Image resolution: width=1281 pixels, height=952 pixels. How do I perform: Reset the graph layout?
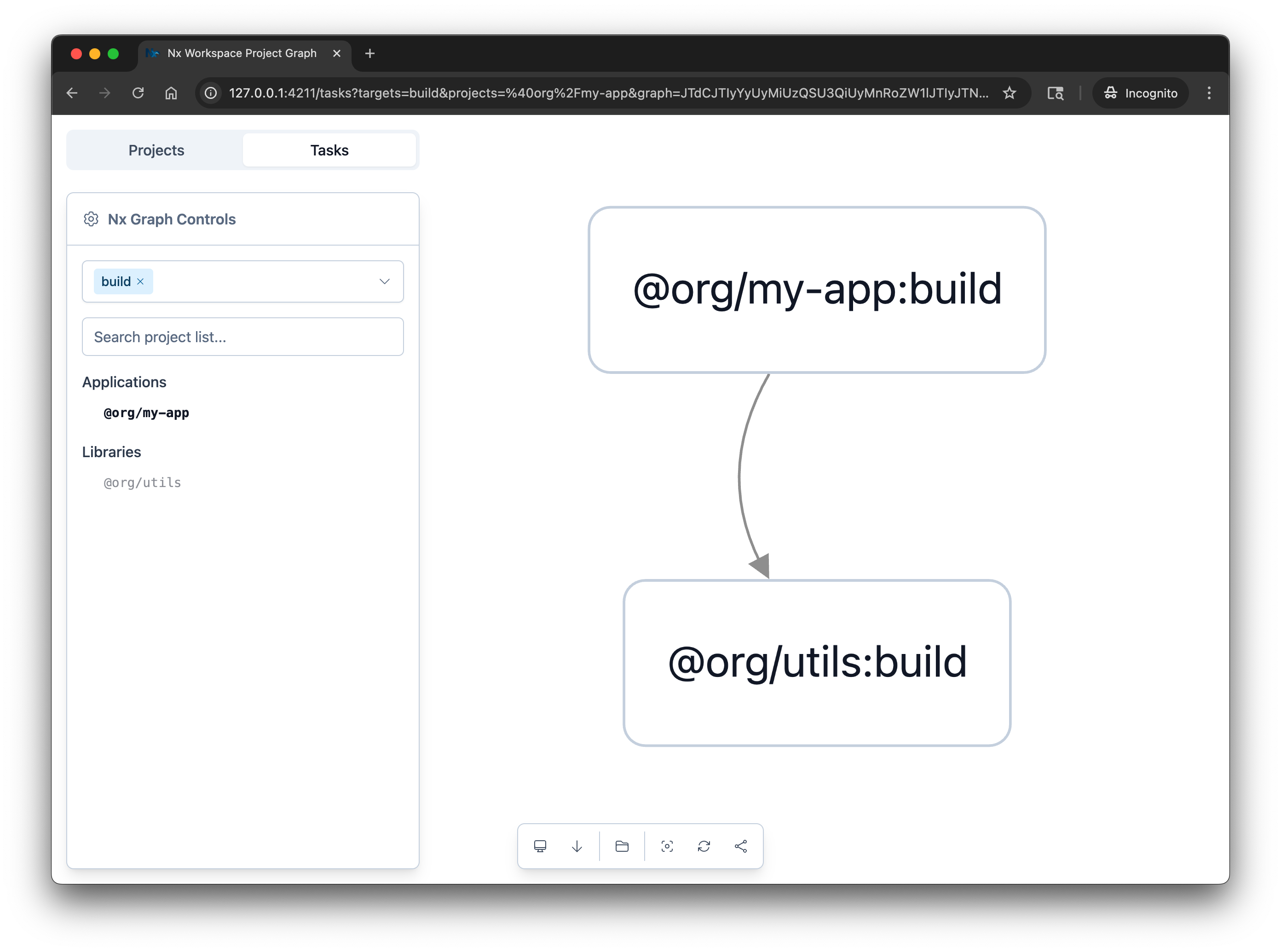coord(704,846)
